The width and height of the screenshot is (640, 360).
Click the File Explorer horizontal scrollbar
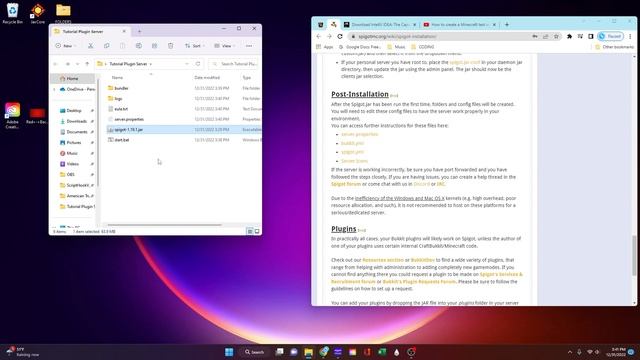click(x=164, y=225)
